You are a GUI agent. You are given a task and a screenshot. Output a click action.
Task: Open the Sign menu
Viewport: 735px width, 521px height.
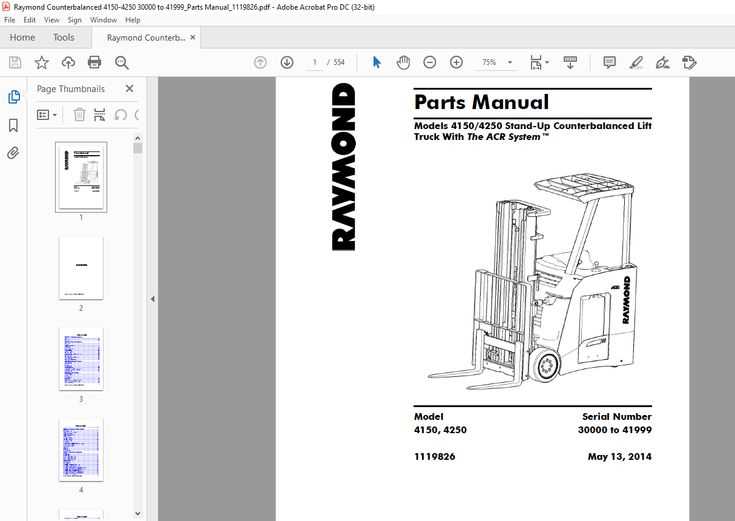pos(75,20)
